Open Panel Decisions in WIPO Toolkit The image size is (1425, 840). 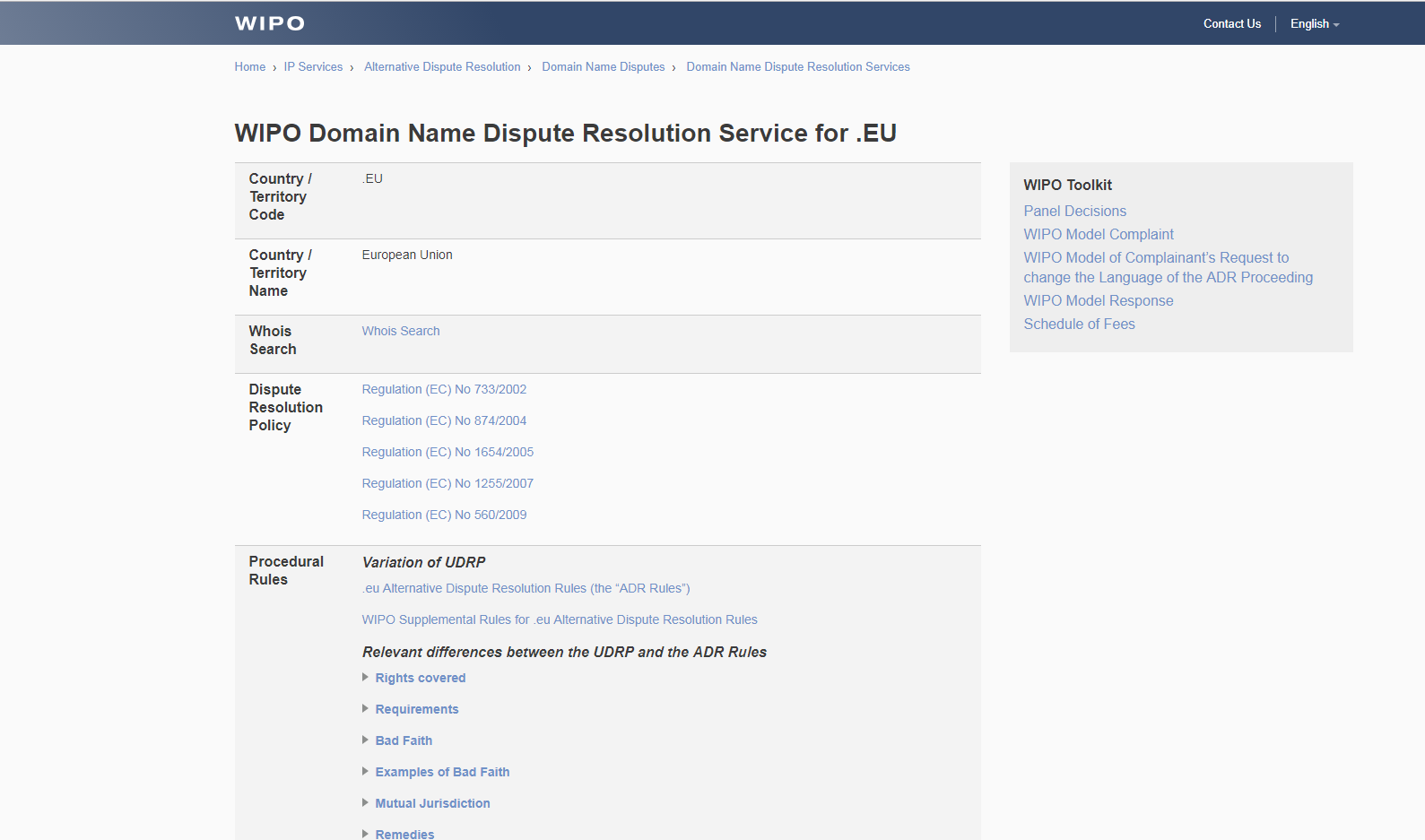pos(1074,211)
